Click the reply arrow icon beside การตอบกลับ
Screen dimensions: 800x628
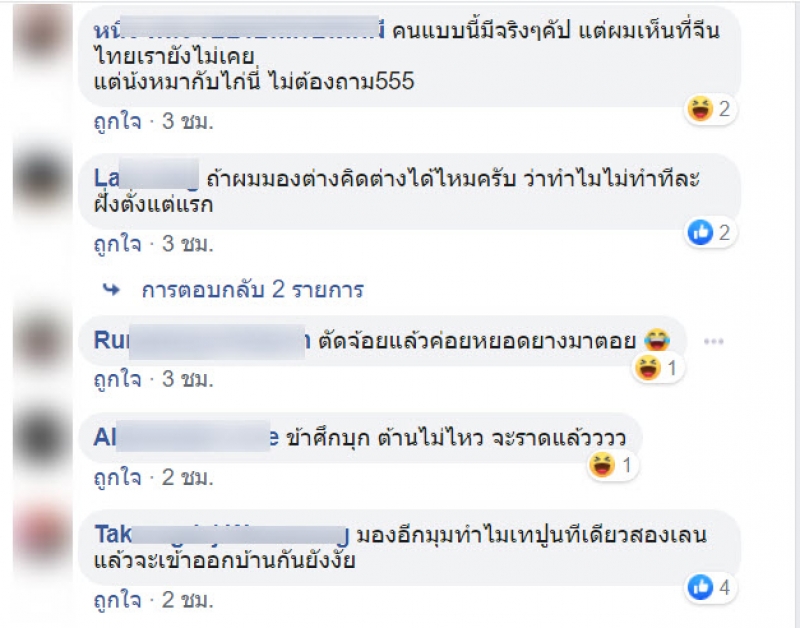point(111,290)
